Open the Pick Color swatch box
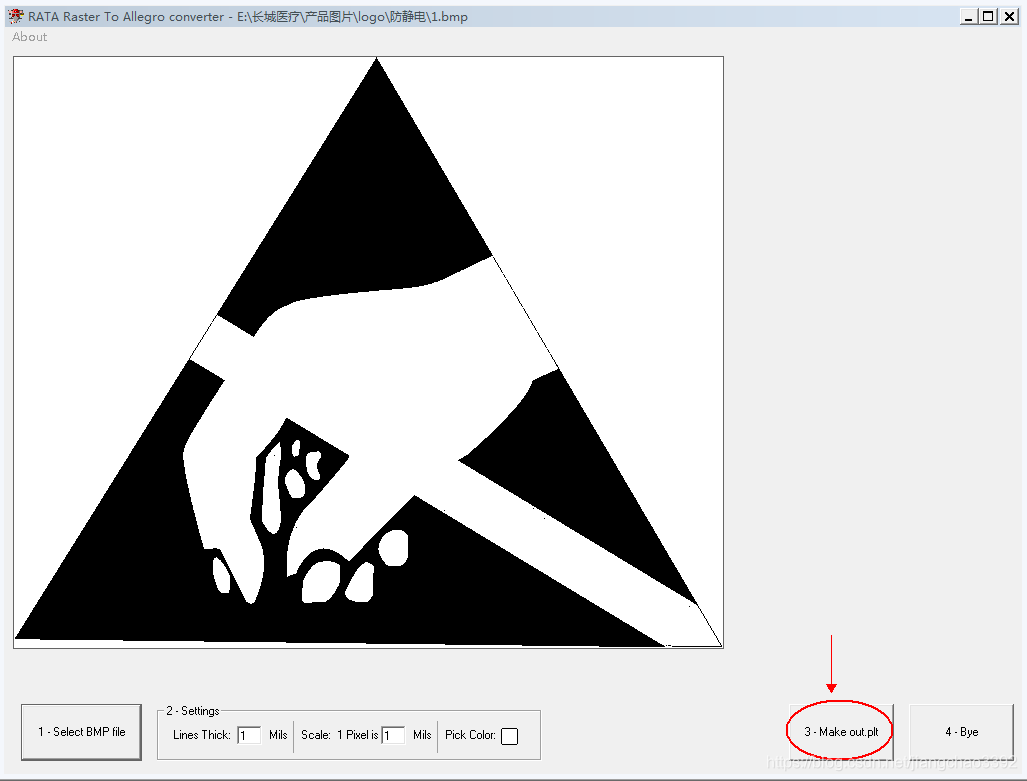Screen dimensions: 1027x781 509,736
